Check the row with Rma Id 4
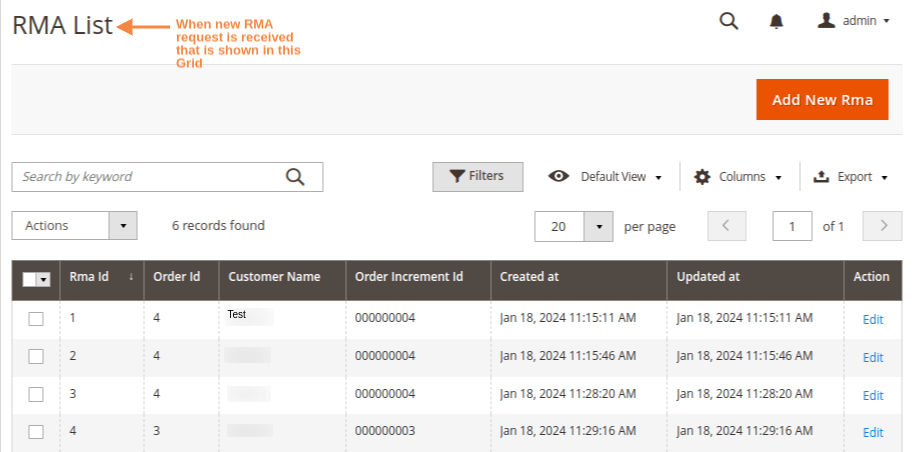This screenshot has width=917, height=452. point(36,432)
